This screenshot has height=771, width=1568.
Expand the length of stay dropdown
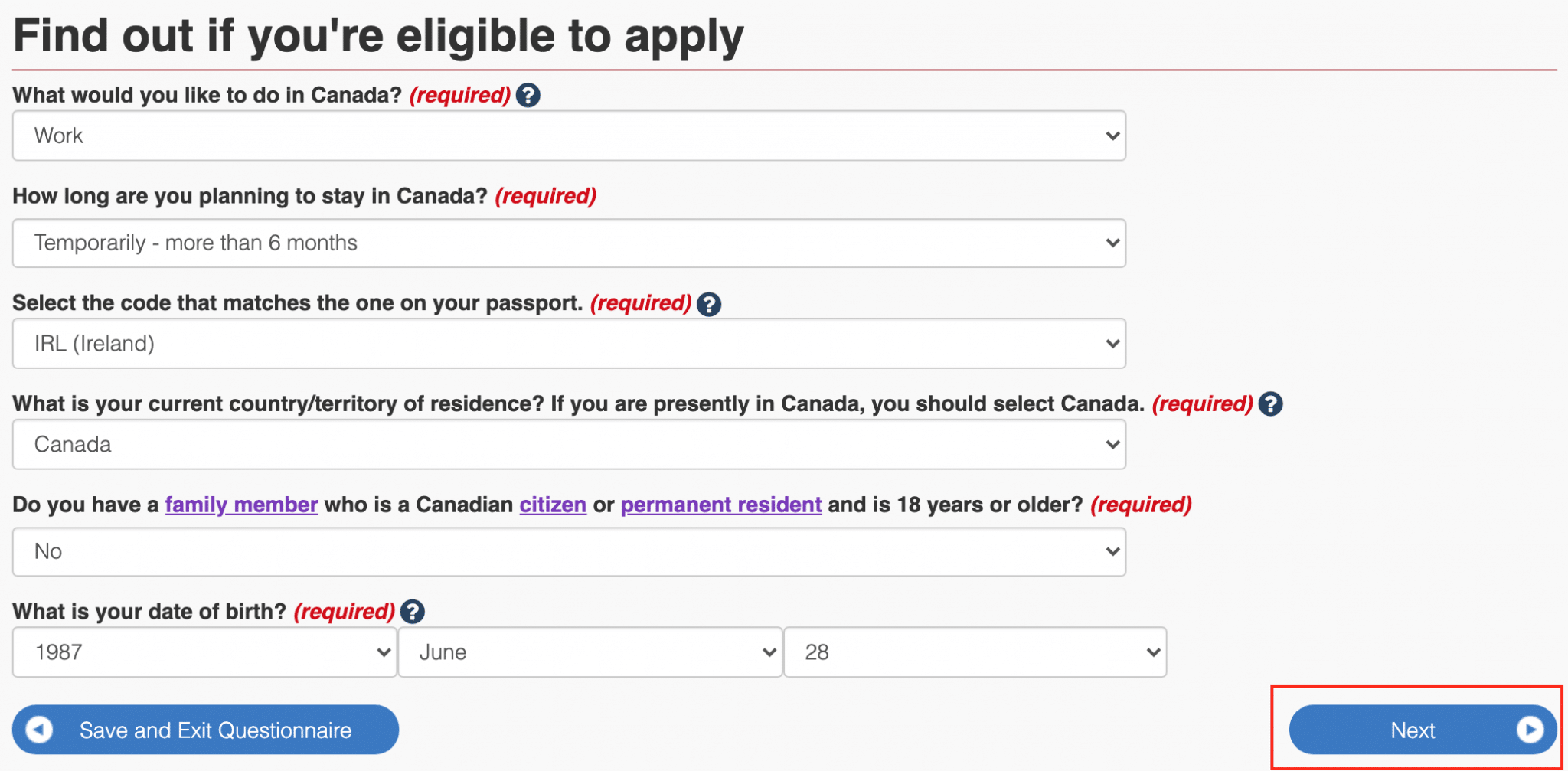[x=569, y=243]
